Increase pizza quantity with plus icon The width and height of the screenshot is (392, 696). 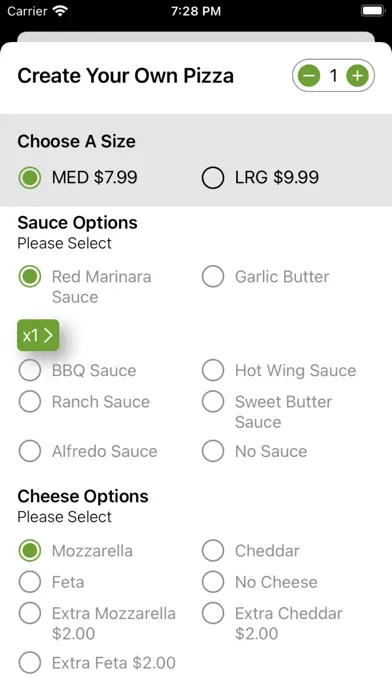[357, 76]
